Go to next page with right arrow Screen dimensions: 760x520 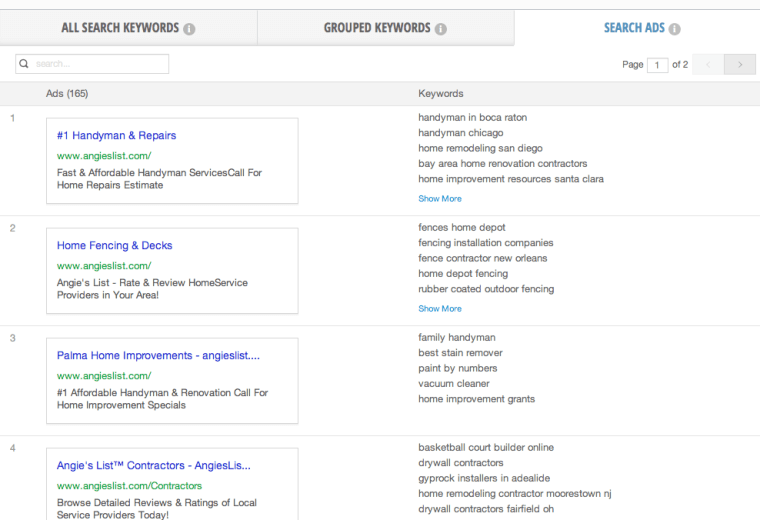click(x=740, y=64)
